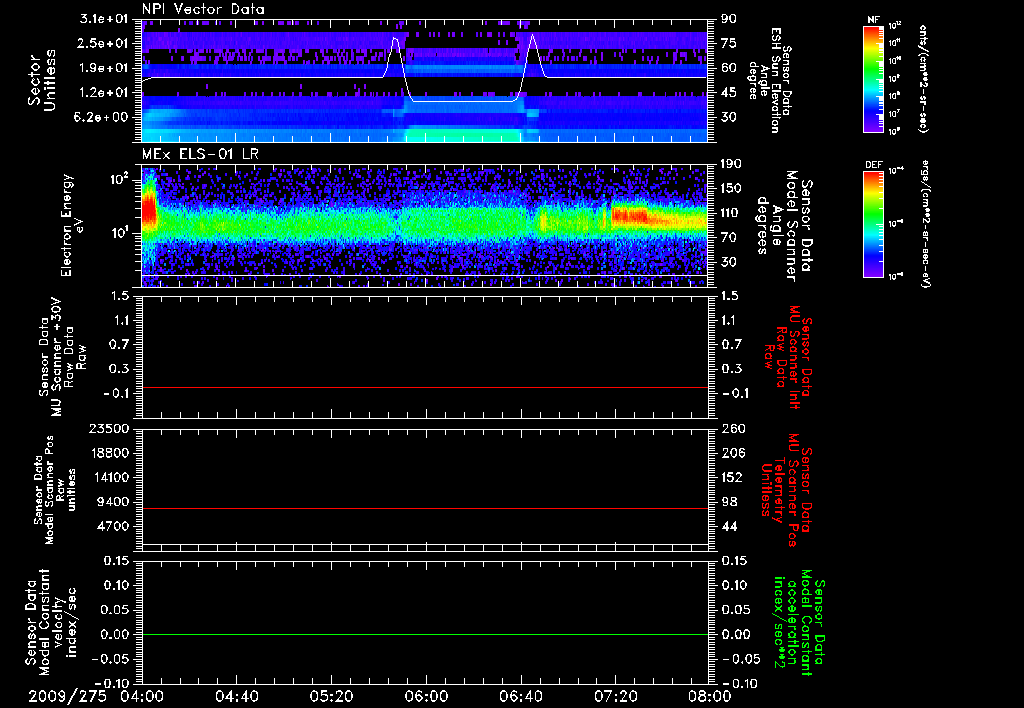Click the "08:00" time tick label
Screen dimensions: 1024x708
click(x=710, y=696)
